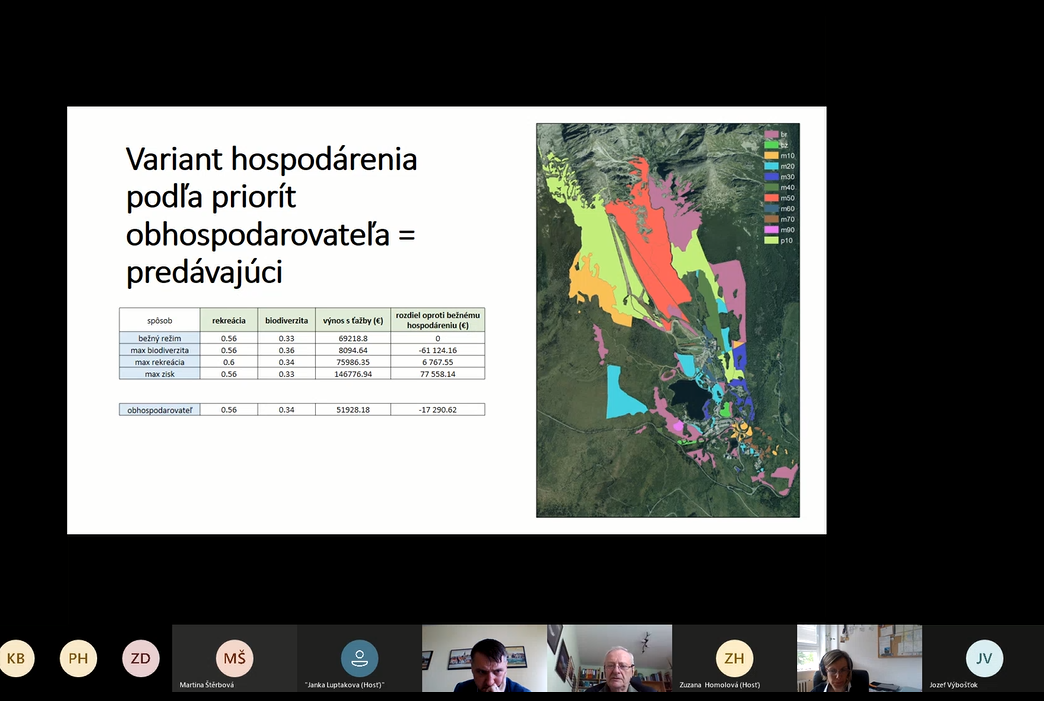Viewport: 1044px width, 701px height.
Task: Click Janka Luptakova's generic person avatar
Action: click(x=359, y=658)
